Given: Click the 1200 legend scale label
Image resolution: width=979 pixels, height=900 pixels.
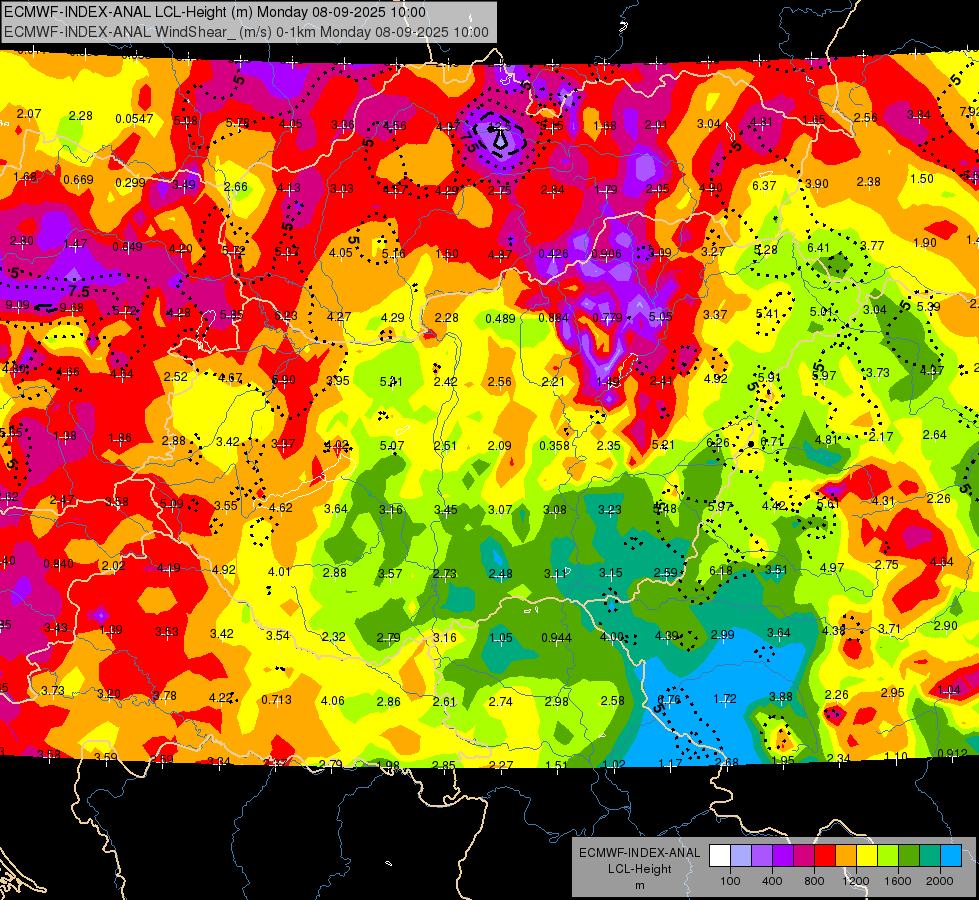Looking at the screenshot, I should pos(856,881).
